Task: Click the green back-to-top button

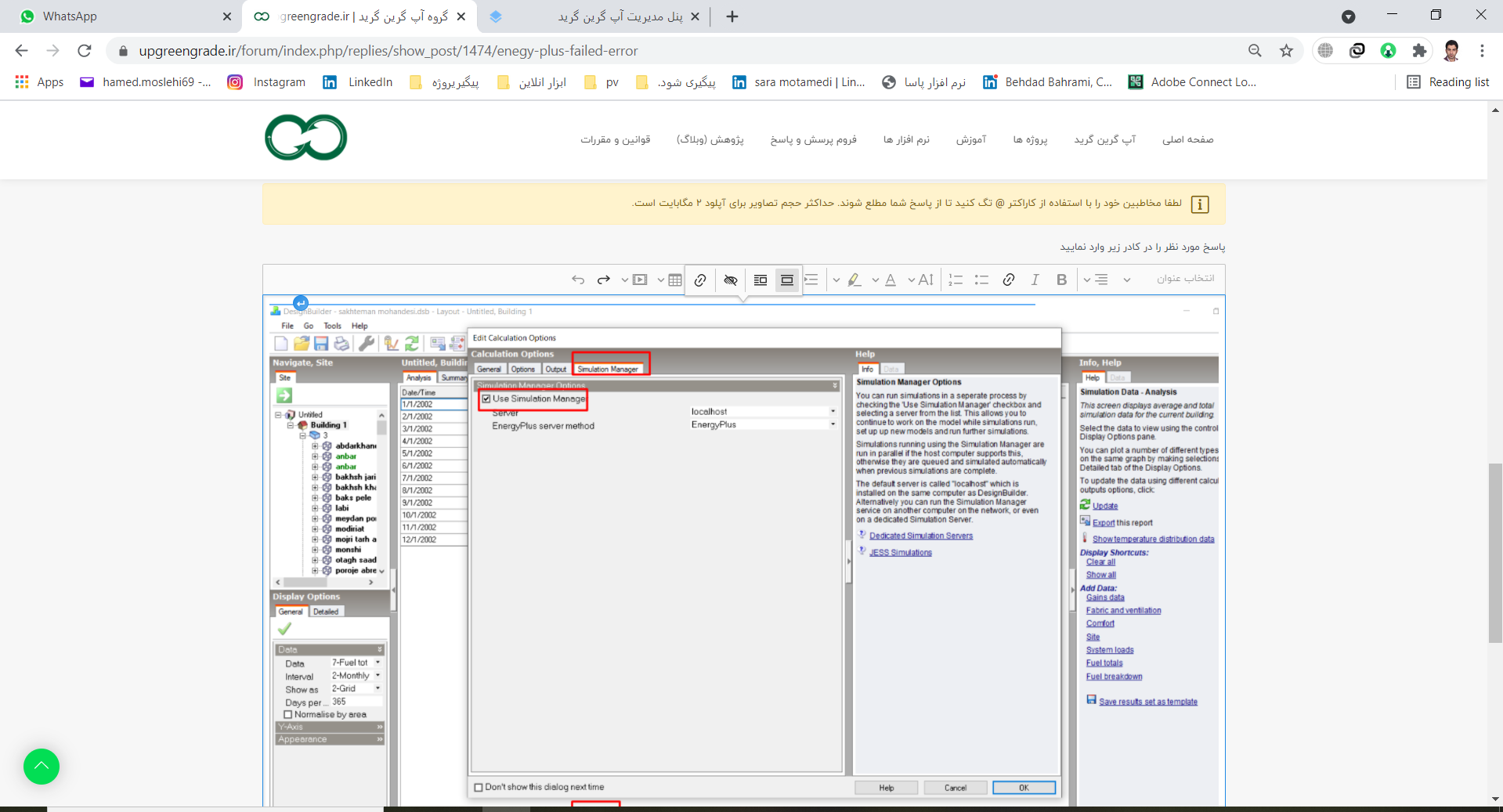Action: (42, 767)
